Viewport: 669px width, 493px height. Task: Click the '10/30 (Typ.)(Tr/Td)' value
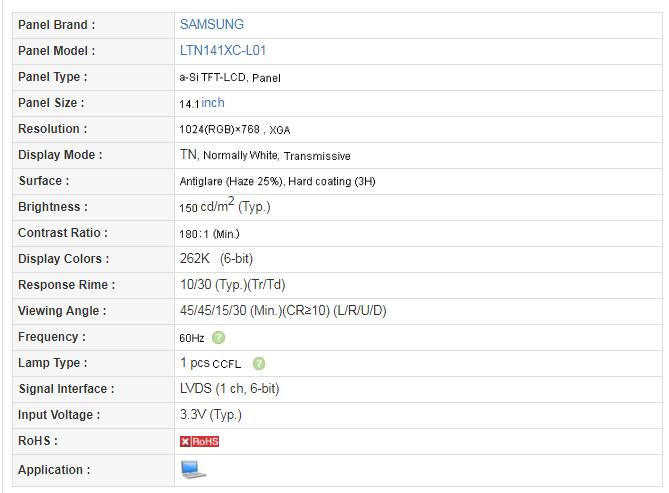233,285
